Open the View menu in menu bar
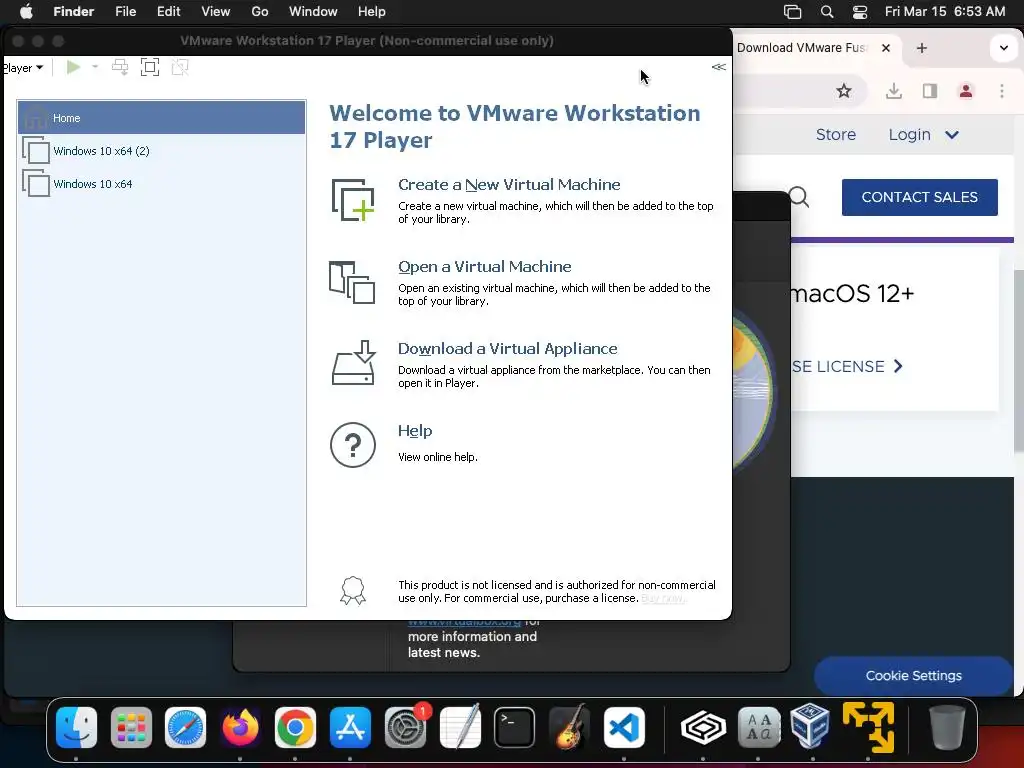 [x=216, y=12]
